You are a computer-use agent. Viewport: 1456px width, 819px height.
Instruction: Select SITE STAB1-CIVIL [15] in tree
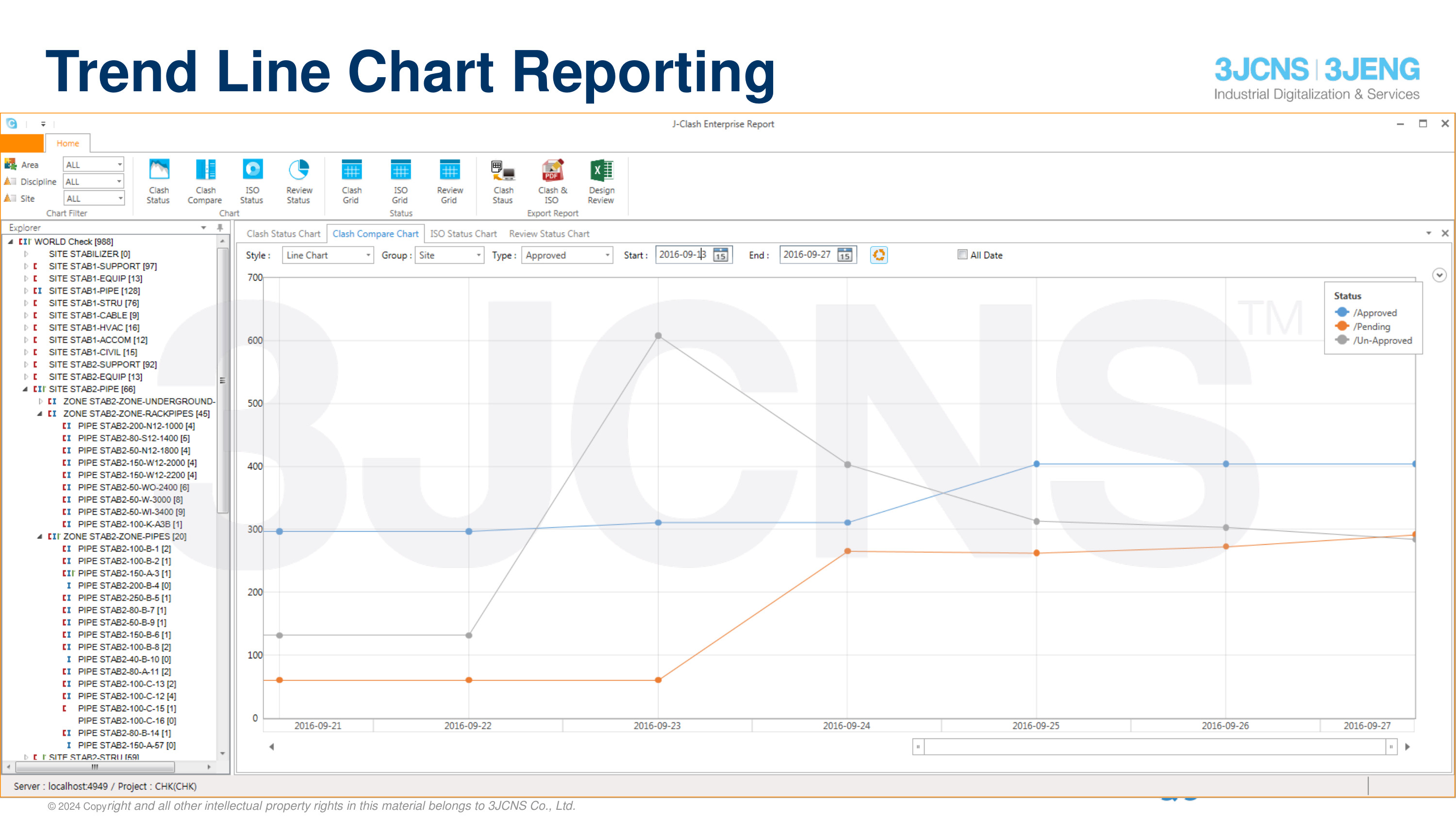pos(93,352)
